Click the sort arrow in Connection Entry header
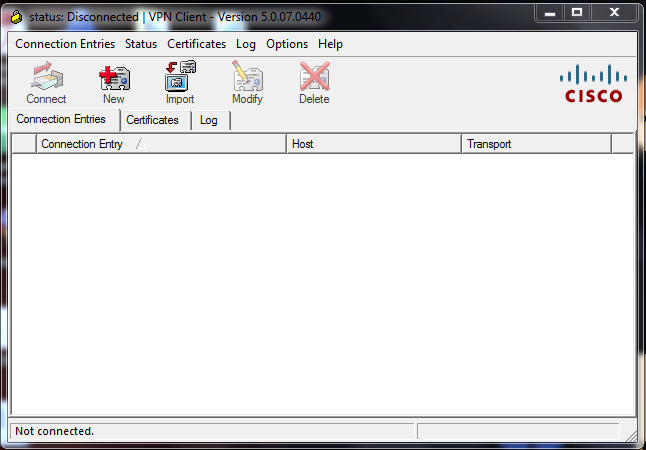This screenshot has height=450, width=646. point(141,144)
